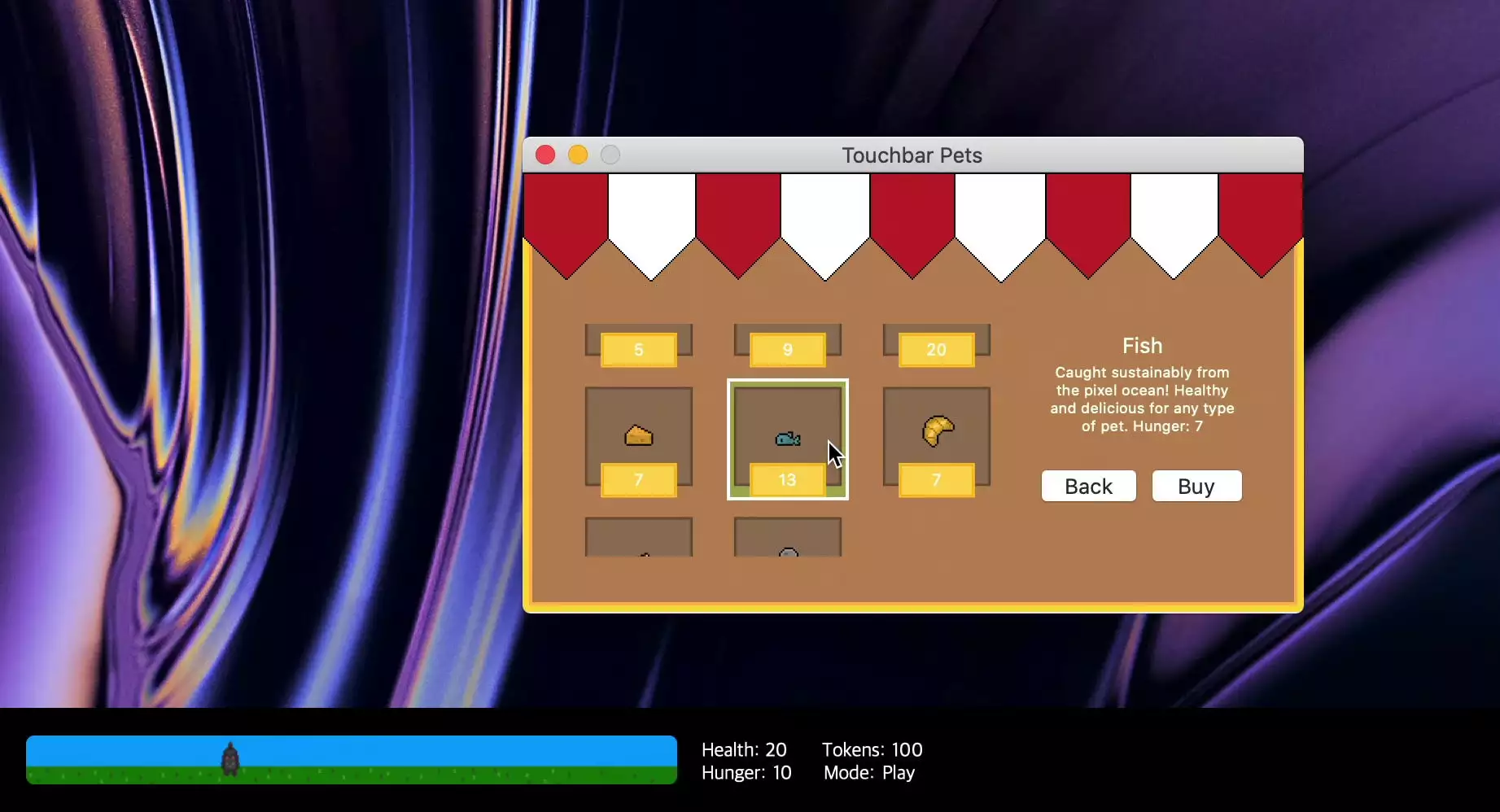Click the fish's price tag of 13

(788, 480)
